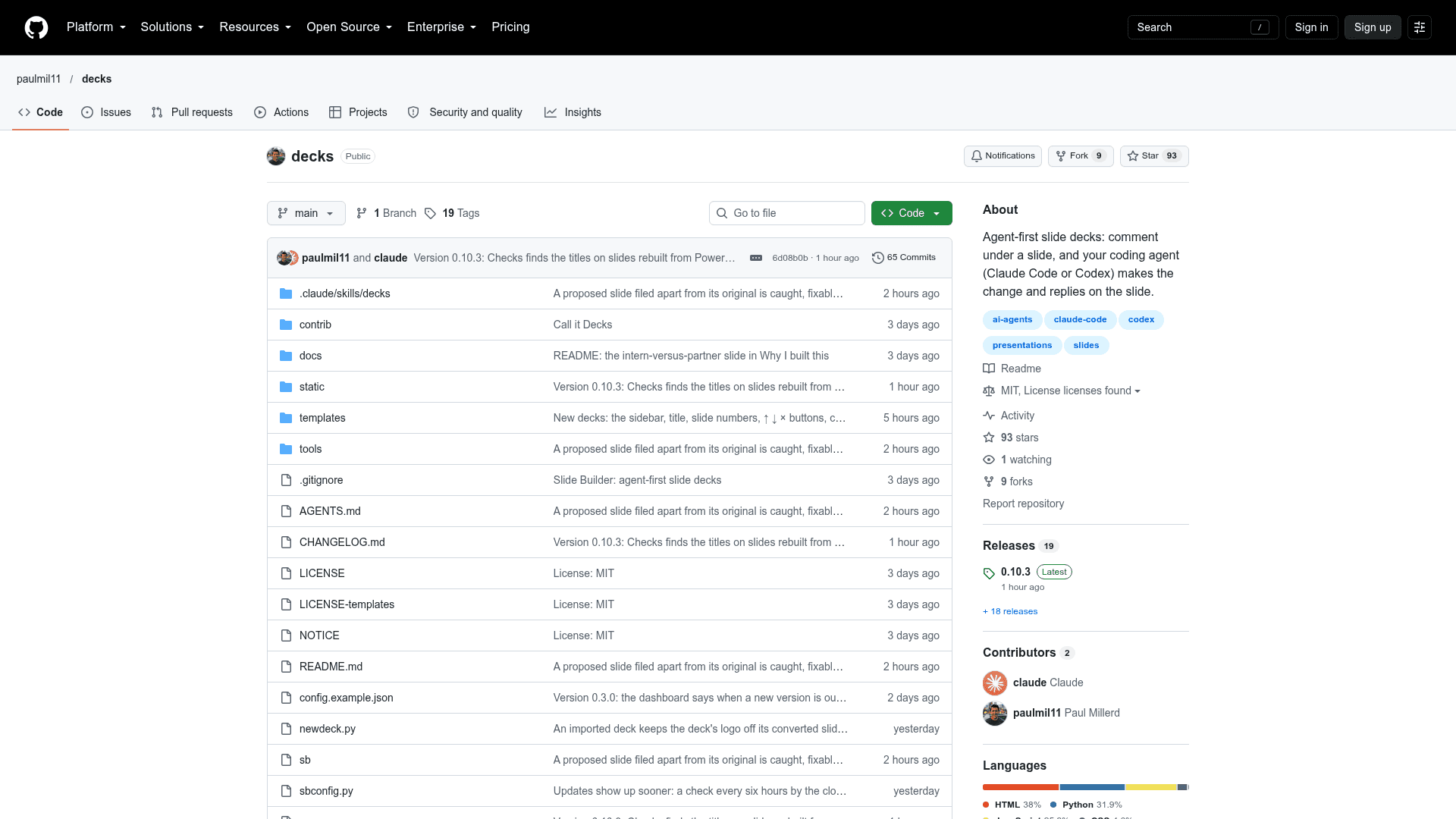Open the .claude/skills/decks folder
The image size is (1456, 819).
point(344,293)
